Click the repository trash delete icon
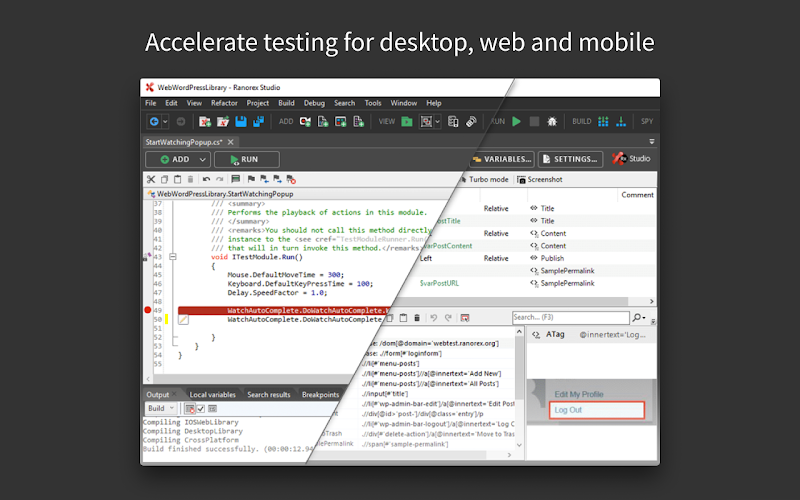Viewport: 800px width, 500px height. (417, 318)
